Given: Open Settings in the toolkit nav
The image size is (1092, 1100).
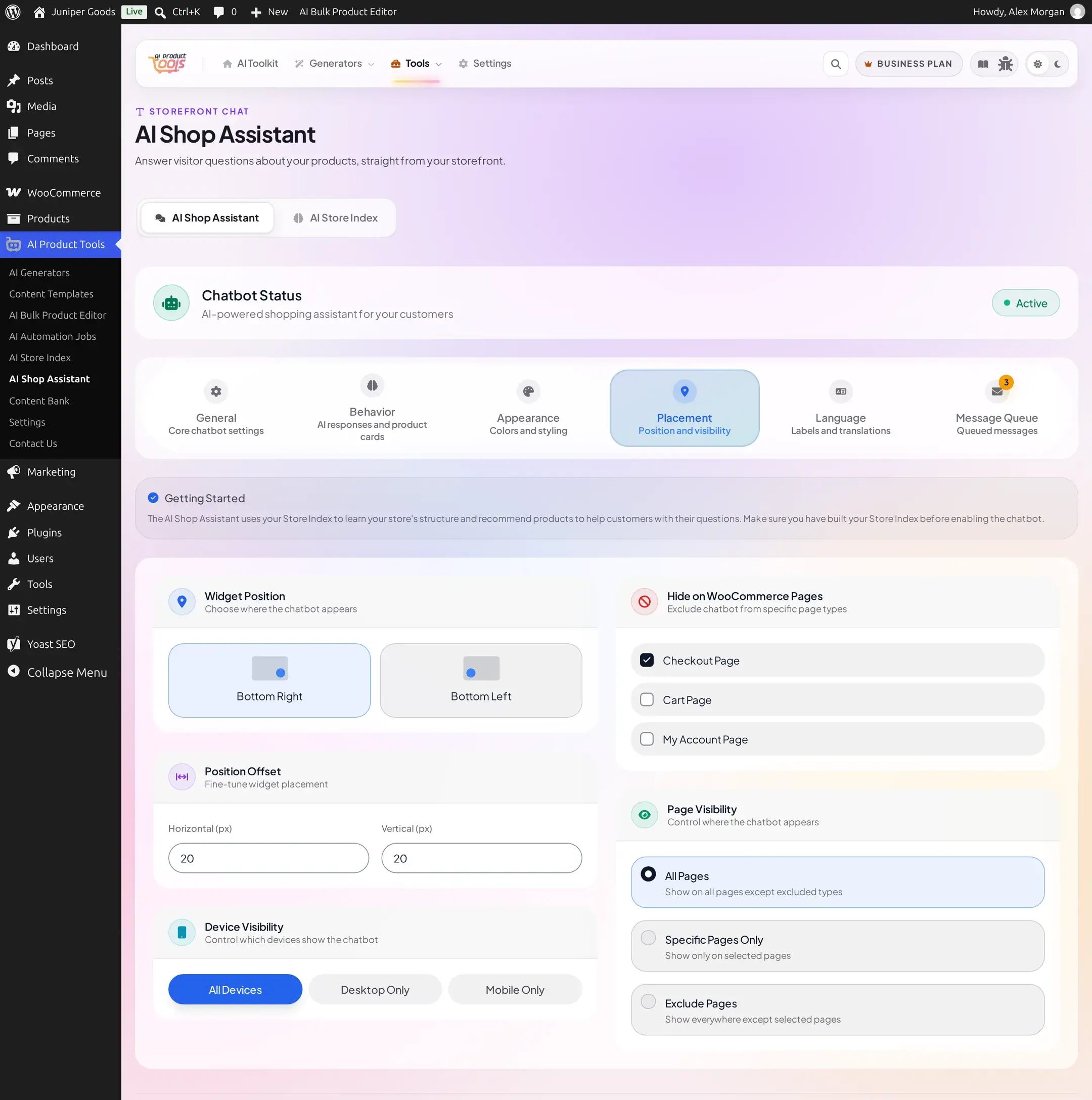Looking at the screenshot, I should pos(485,64).
